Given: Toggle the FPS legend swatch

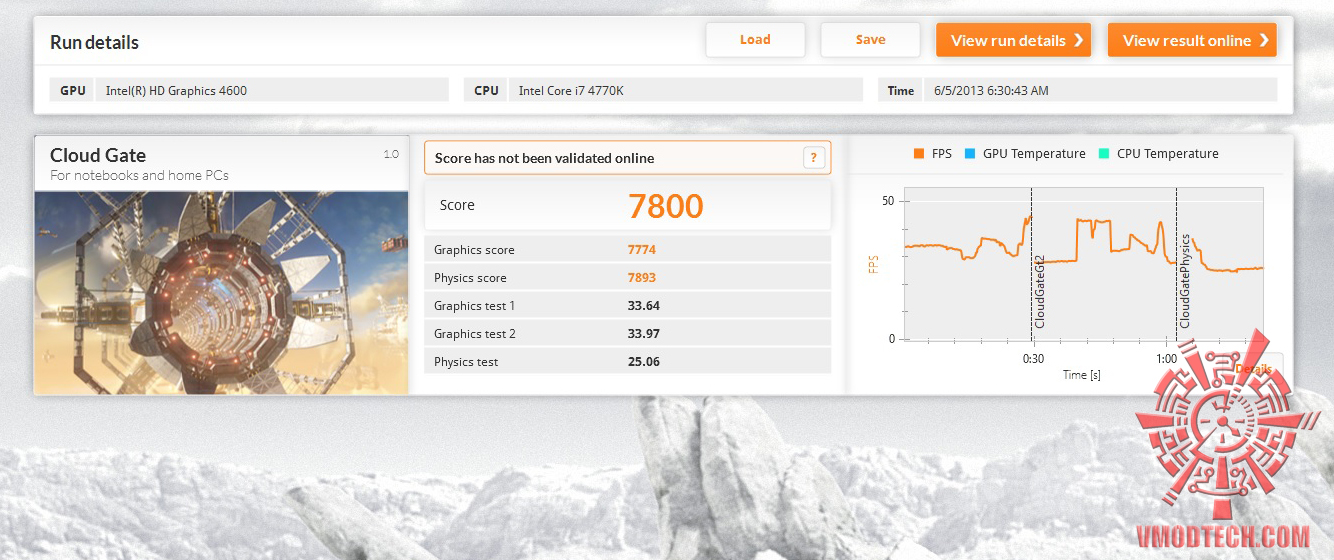Looking at the screenshot, I should coord(918,154).
